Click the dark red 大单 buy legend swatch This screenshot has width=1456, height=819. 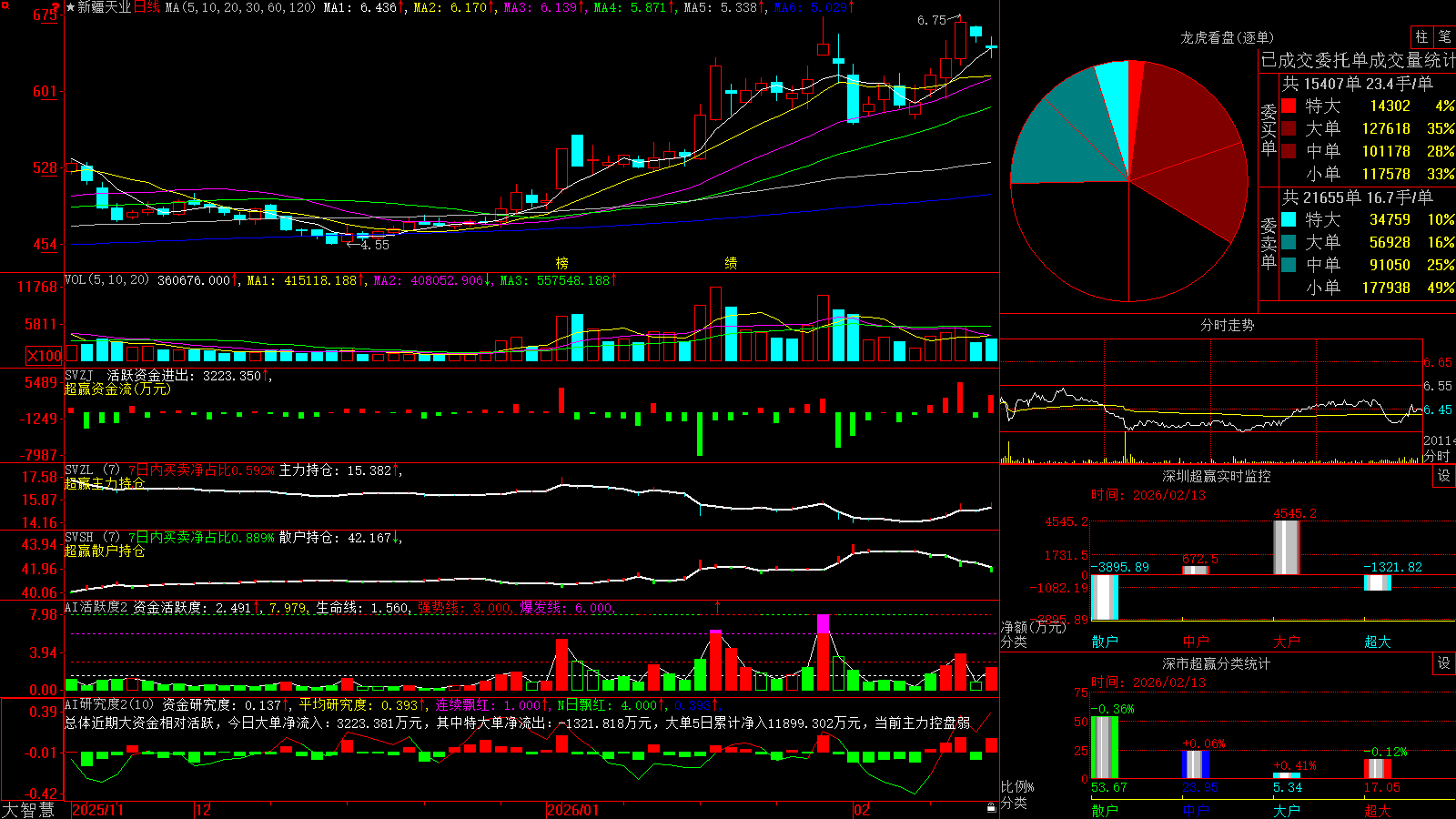(1289, 128)
